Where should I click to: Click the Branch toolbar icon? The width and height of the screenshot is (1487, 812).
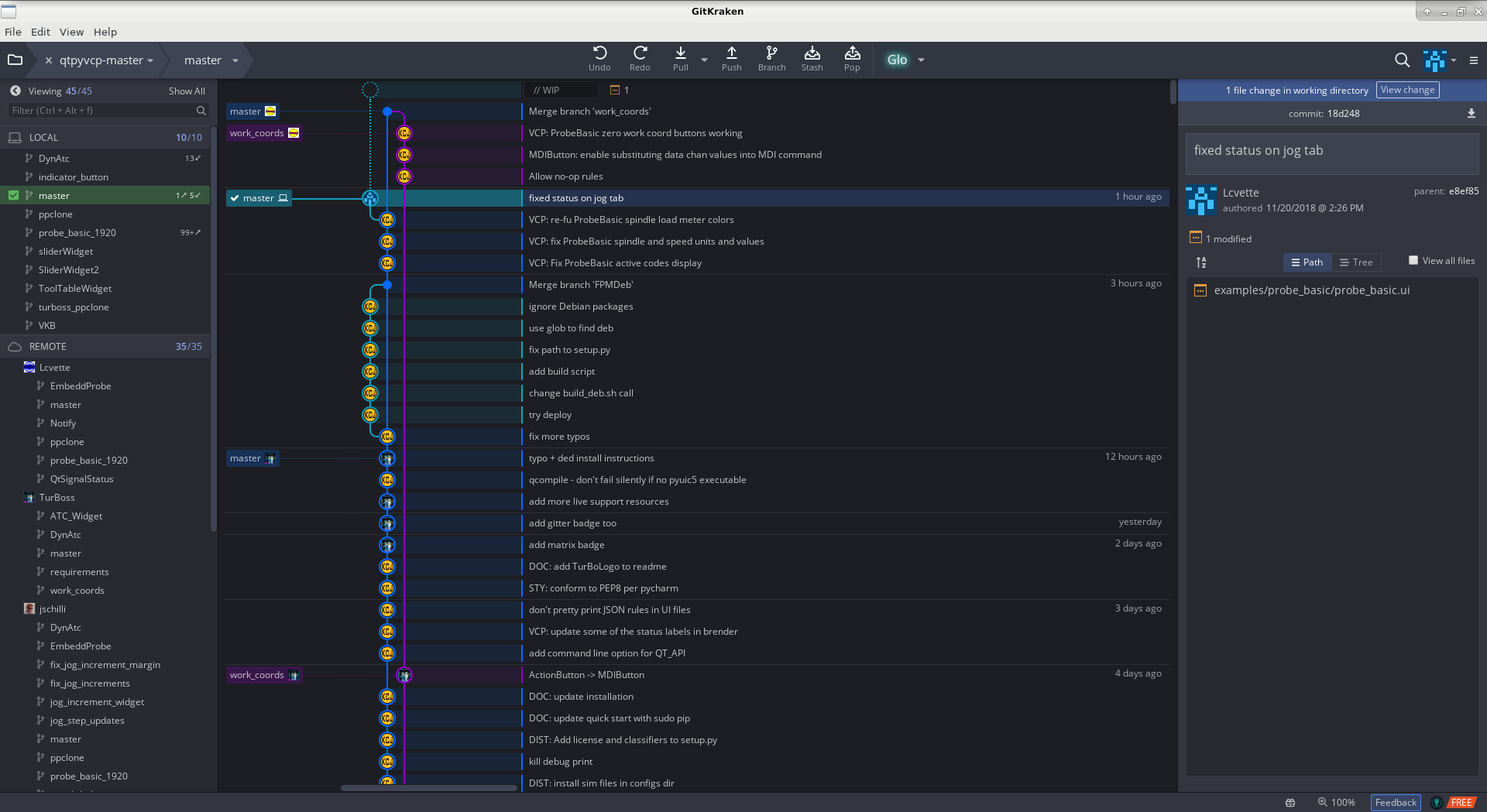point(771,58)
